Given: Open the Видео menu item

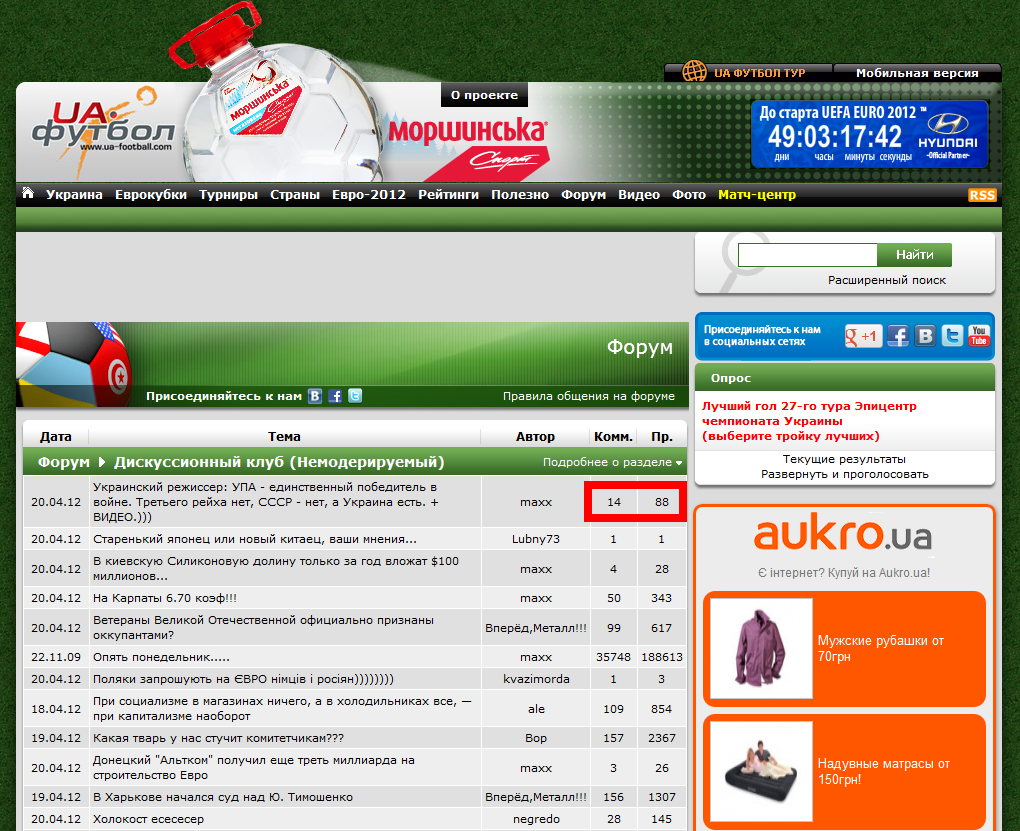Looking at the screenshot, I should pyautogui.click(x=639, y=195).
